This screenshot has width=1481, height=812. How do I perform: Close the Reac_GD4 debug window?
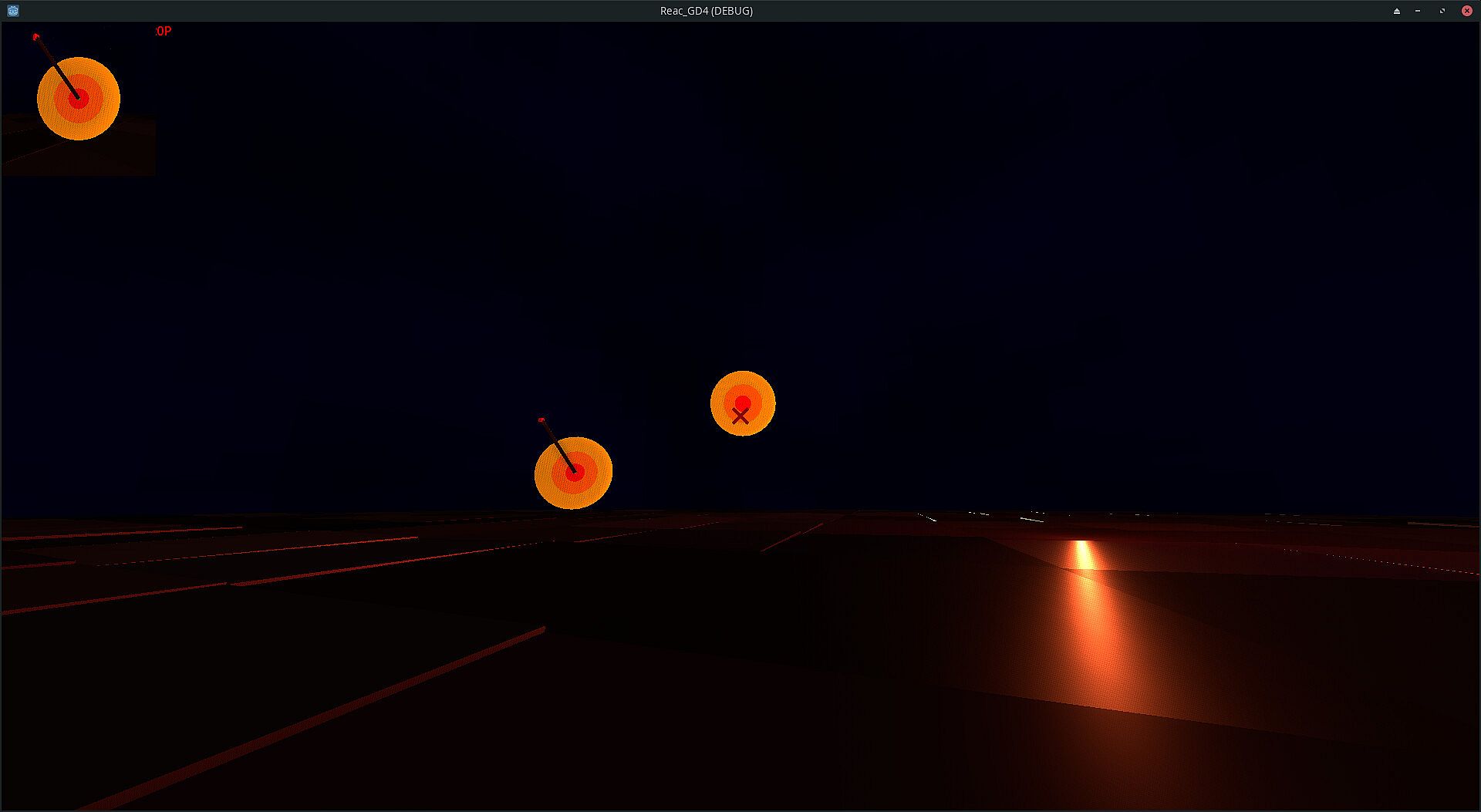pos(1466,11)
